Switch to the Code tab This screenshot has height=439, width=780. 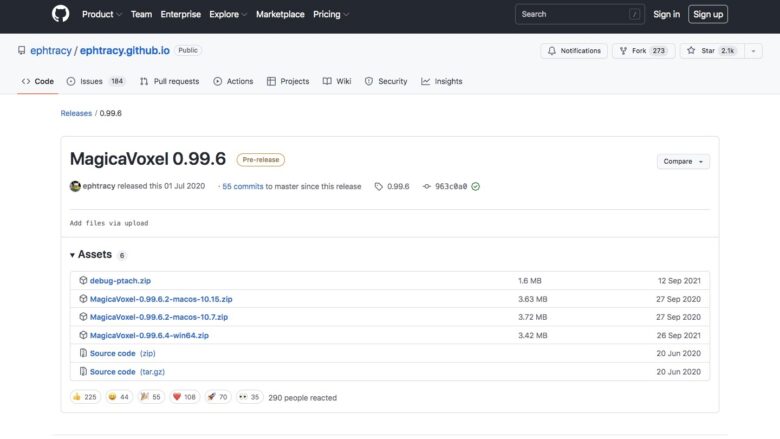click(x=38, y=81)
